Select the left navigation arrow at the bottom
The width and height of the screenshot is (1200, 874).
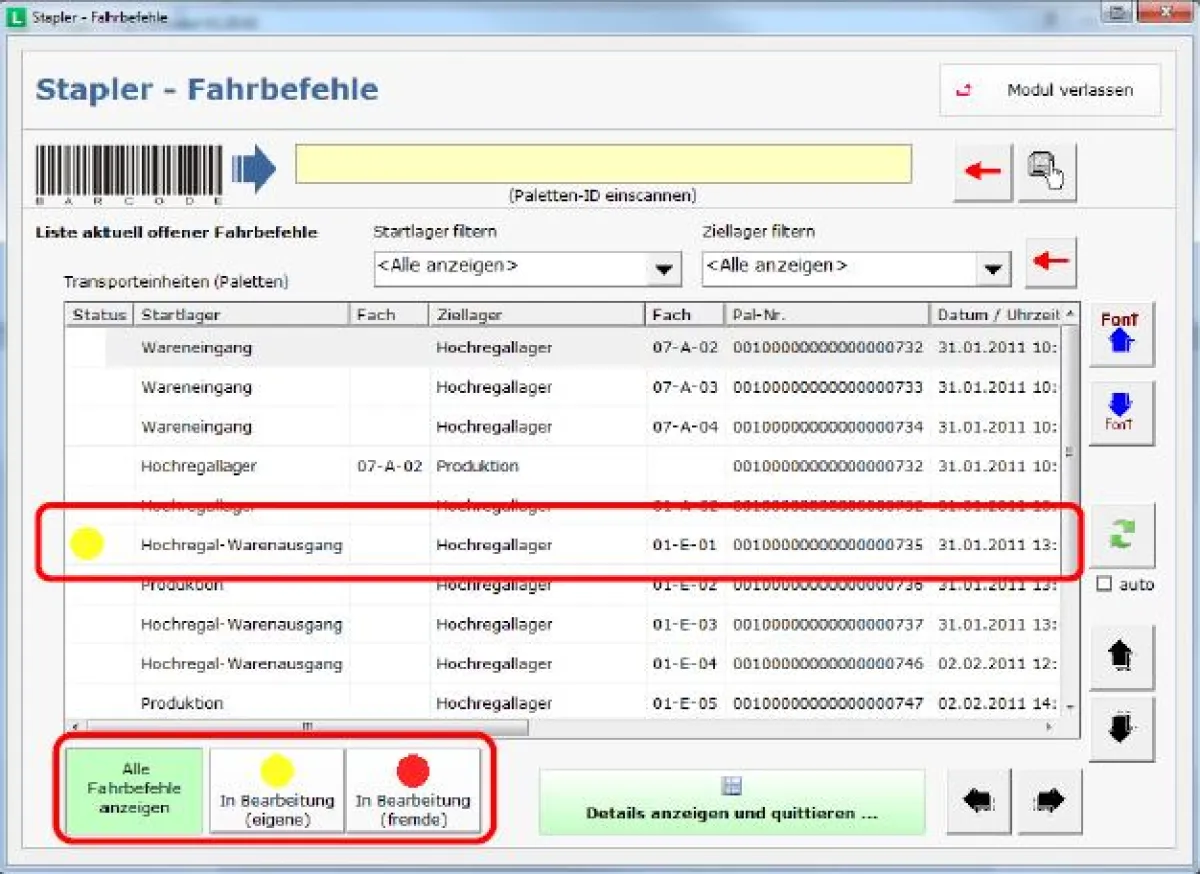pos(978,800)
